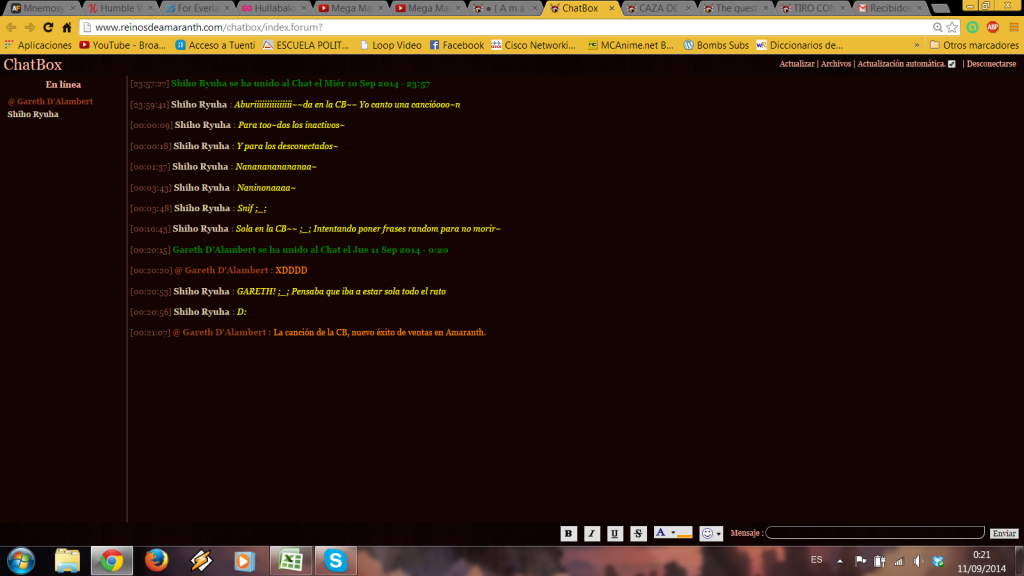Viewport: 1024px width, 576px height.
Task: Bookmark this page with the star icon
Action: pyautogui.click(x=953, y=27)
